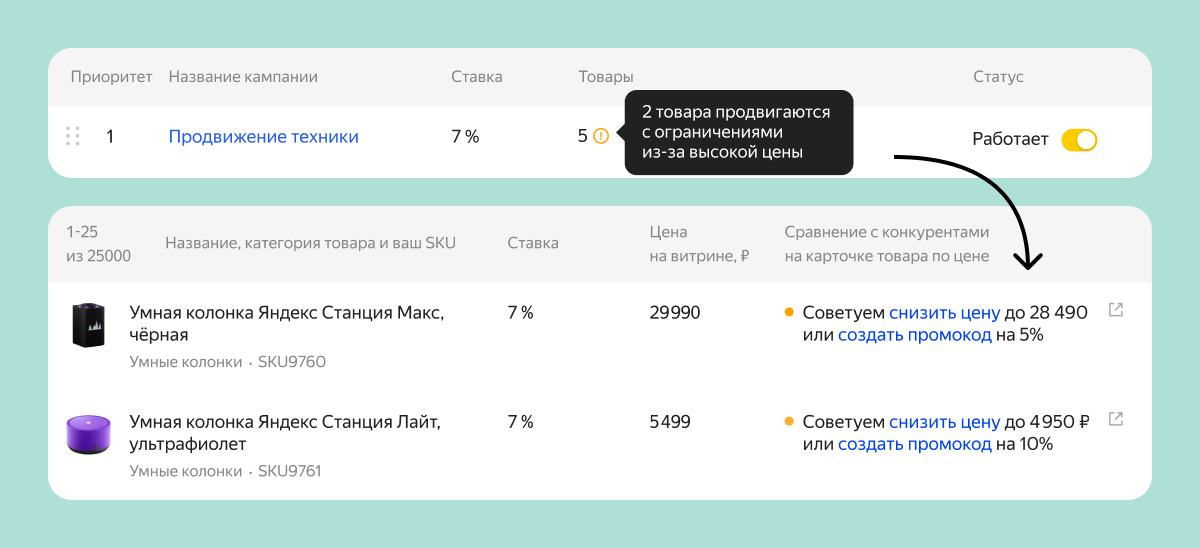Open the Продвижение техники campaign link
Viewport: 1200px width, 548px height.
[x=263, y=137]
